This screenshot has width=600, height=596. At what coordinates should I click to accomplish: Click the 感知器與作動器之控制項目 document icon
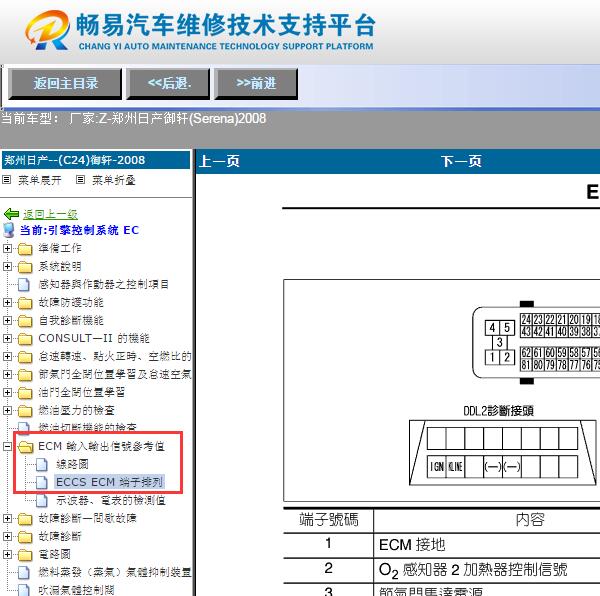pyautogui.click(x=24, y=284)
